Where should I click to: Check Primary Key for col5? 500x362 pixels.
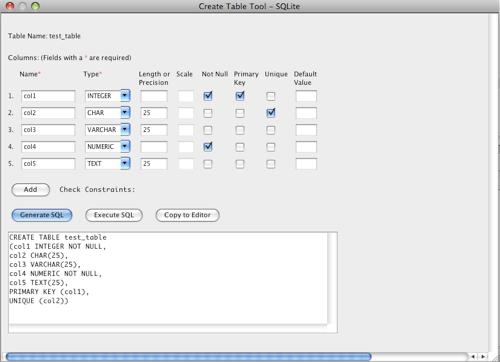coord(240,164)
